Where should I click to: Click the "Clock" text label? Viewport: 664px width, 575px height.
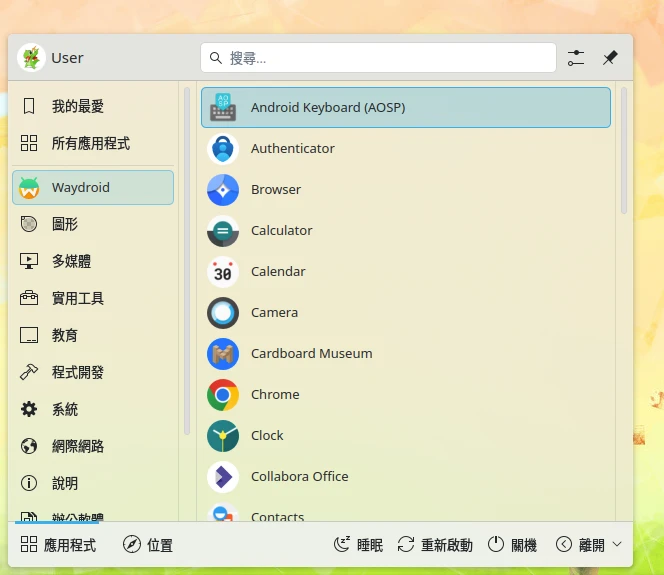pyautogui.click(x=267, y=436)
